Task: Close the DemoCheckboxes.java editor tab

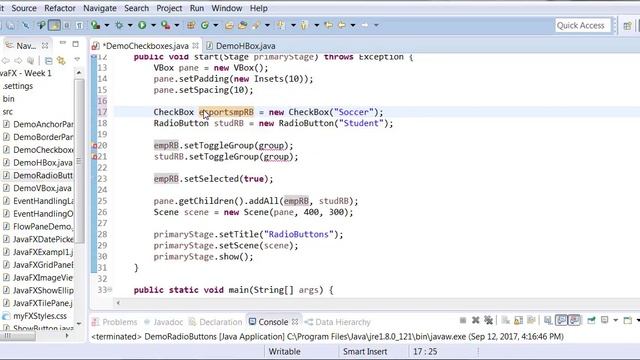Action: coord(196,46)
